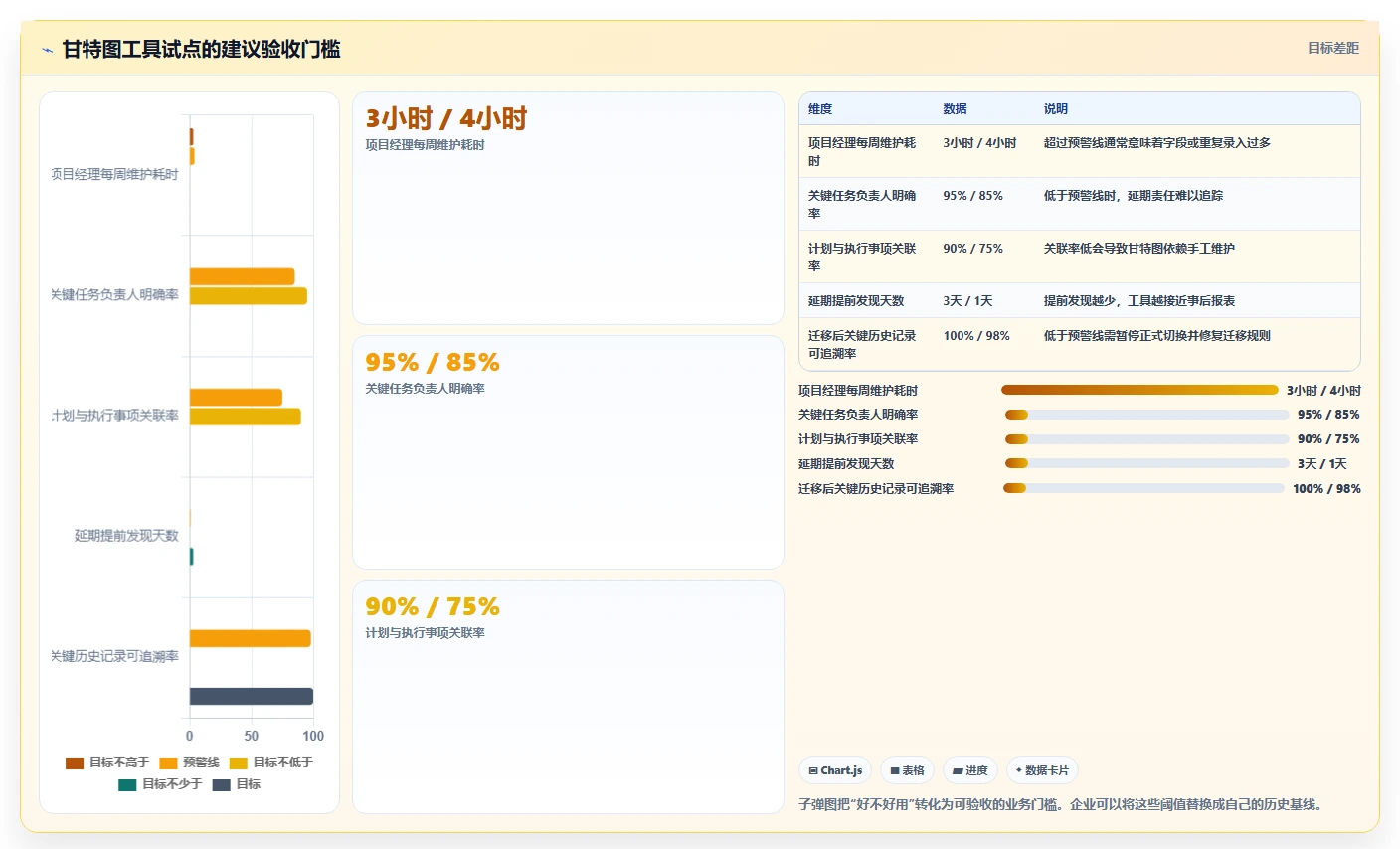
Task: Toggle the 预警线 legend swatch
Action: 168,763
